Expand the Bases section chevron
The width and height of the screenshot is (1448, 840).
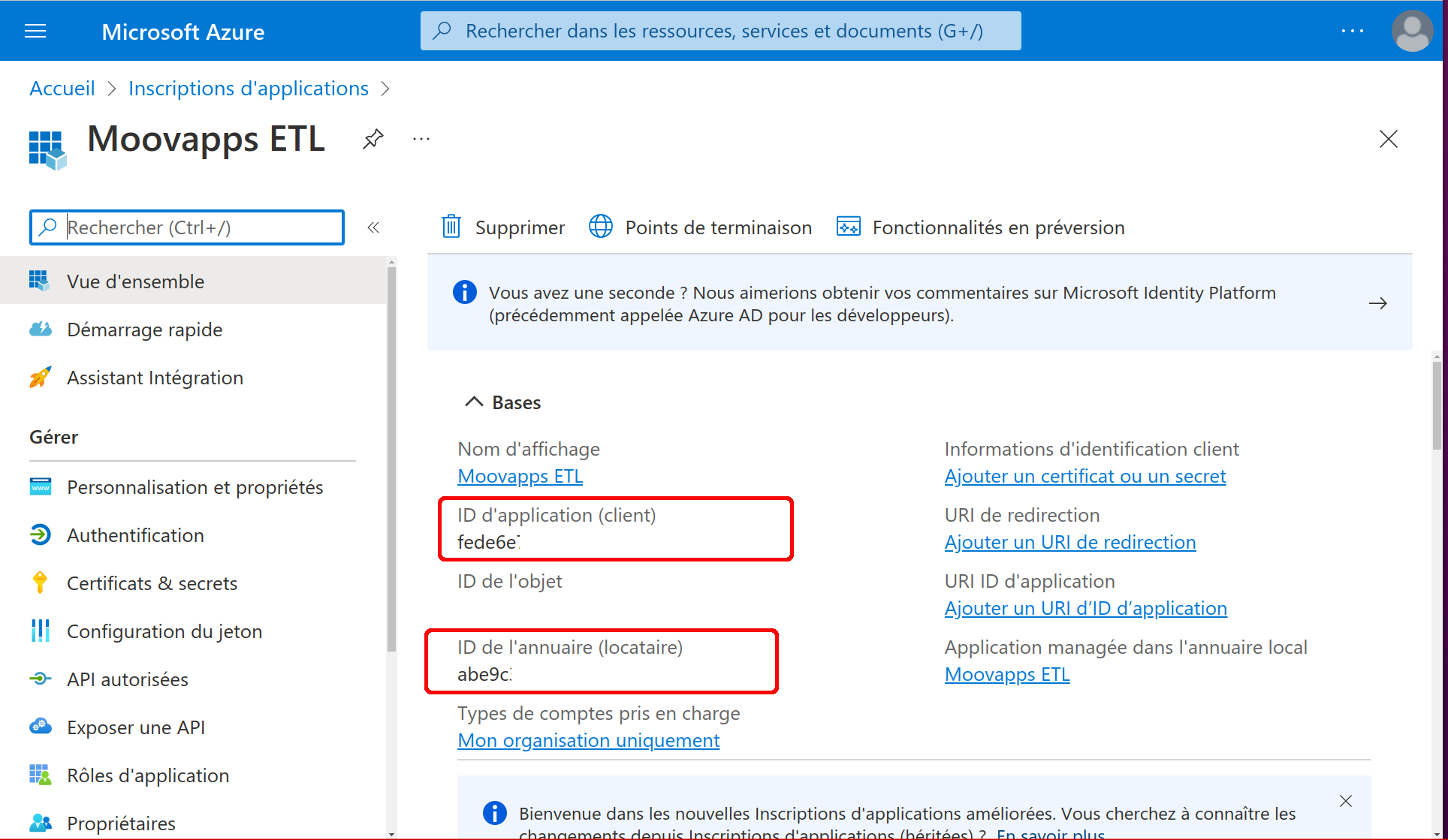pyautogui.click(x=471, y=402)
